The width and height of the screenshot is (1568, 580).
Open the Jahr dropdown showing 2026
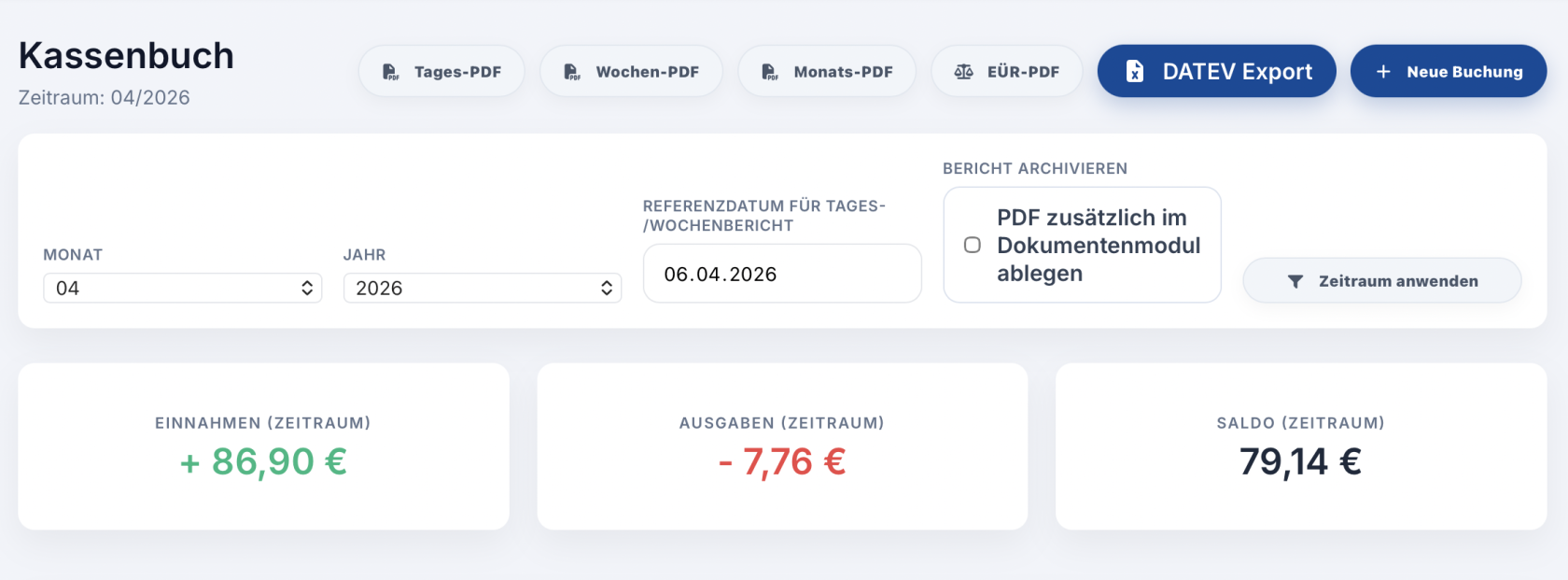(x=483, y=288)
